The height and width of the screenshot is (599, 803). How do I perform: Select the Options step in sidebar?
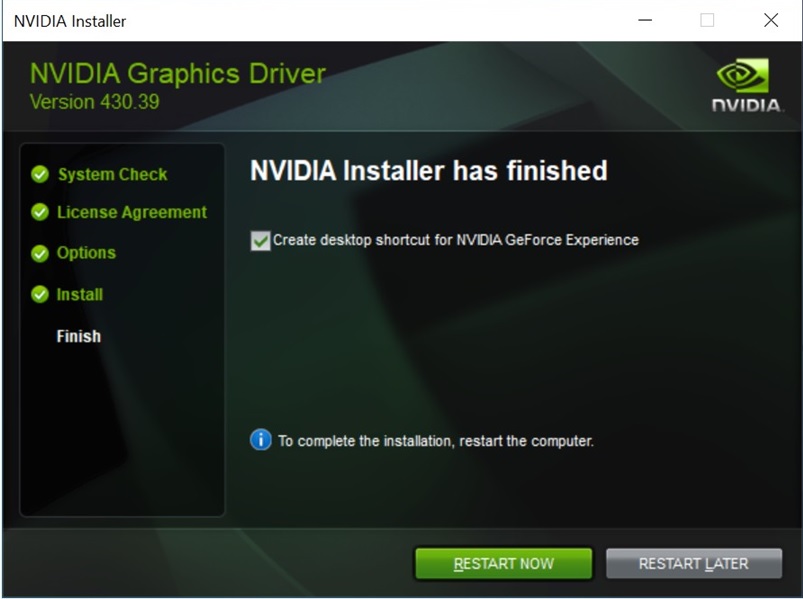pyautogui.click(x=87, y=253)
